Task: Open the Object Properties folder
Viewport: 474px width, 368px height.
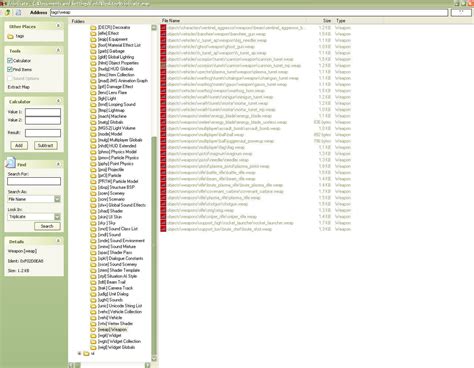Action: pos(114,63)
